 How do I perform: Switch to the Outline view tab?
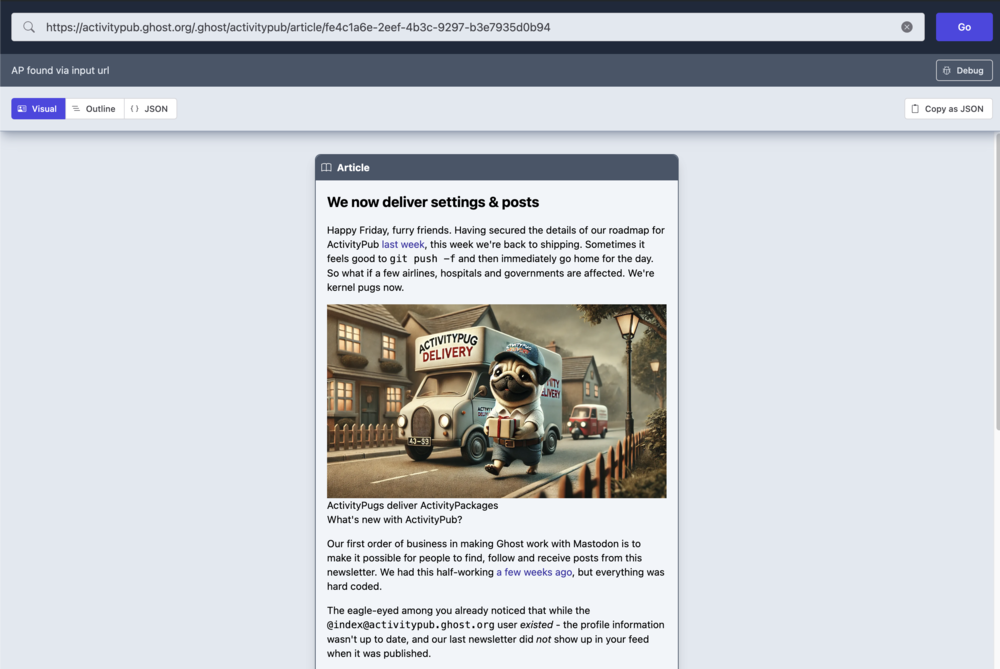[95, 109]
